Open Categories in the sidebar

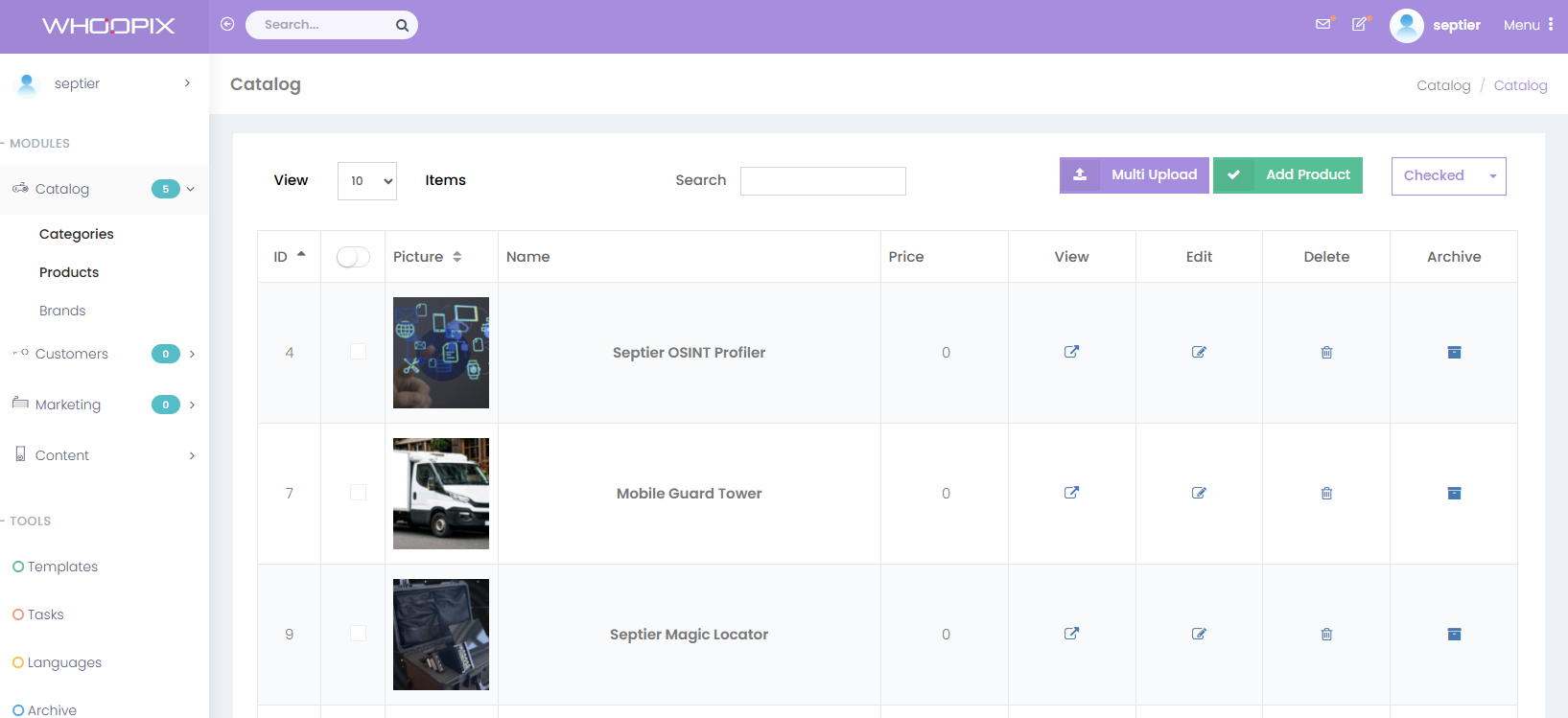click(77, 234)
